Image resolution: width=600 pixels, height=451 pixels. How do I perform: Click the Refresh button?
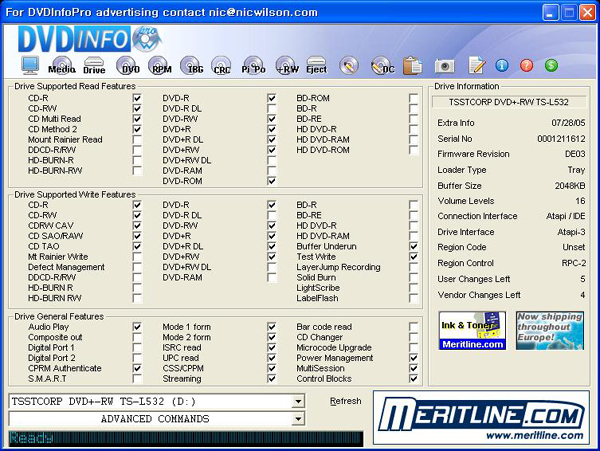point(345,401)
